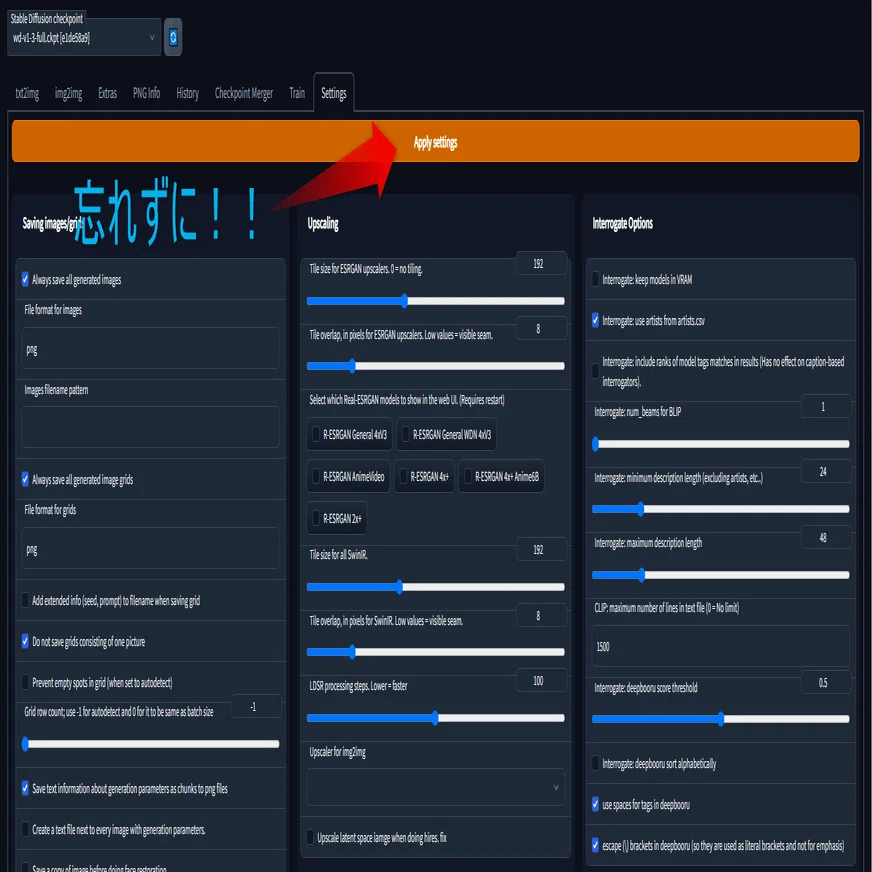Open the Upscaler for img2img dropdown
The height and width of the screenshot is (872, 872).
tap(435, 787)
